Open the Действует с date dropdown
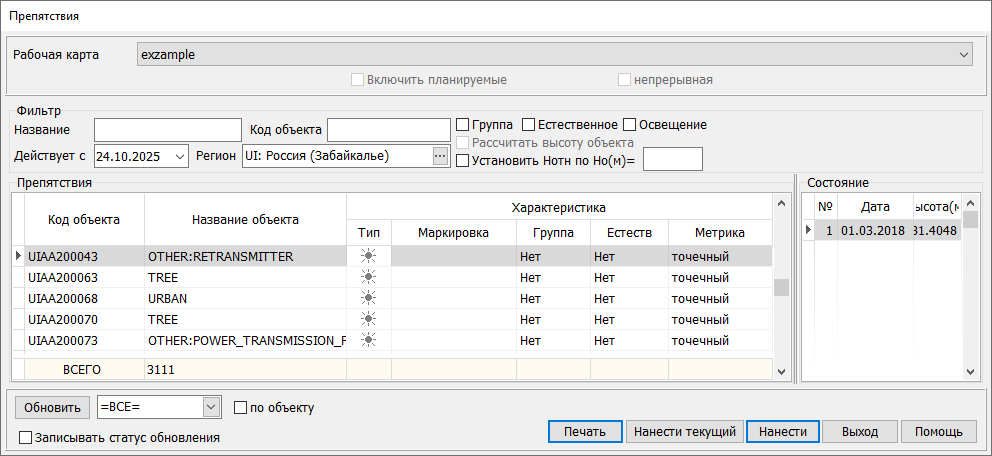This screenshot has width=992, height=456. pos(179,156)
